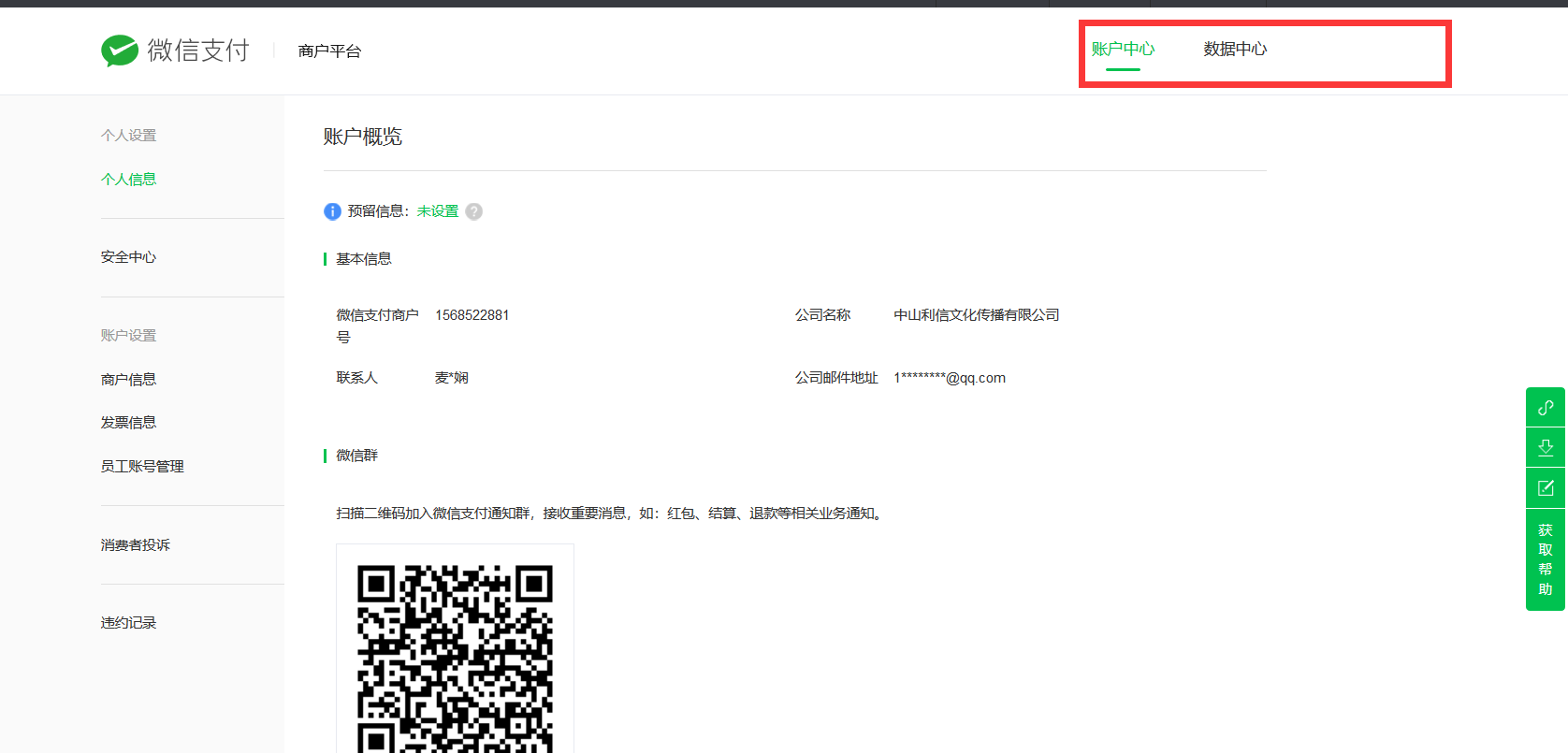This screenshot has height=753, width=1568.
Task: Open 员工账号管理 in the sidebar
Action: 142,466
